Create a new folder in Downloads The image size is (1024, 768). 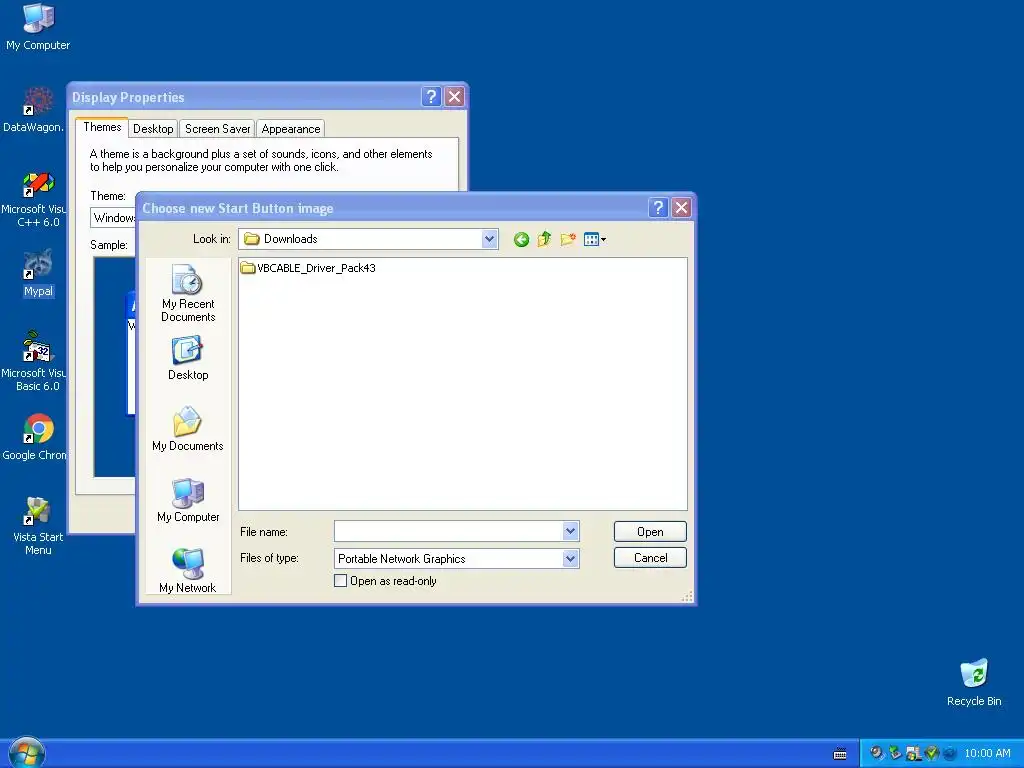point(568,240)
